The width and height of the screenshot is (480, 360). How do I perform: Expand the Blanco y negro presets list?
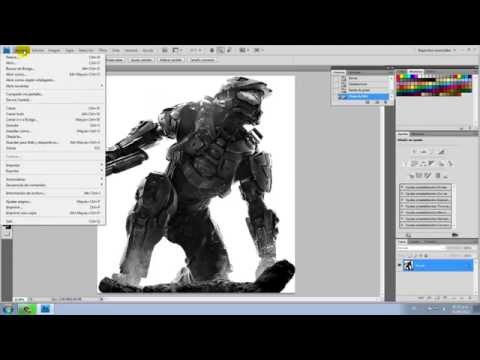402,212
